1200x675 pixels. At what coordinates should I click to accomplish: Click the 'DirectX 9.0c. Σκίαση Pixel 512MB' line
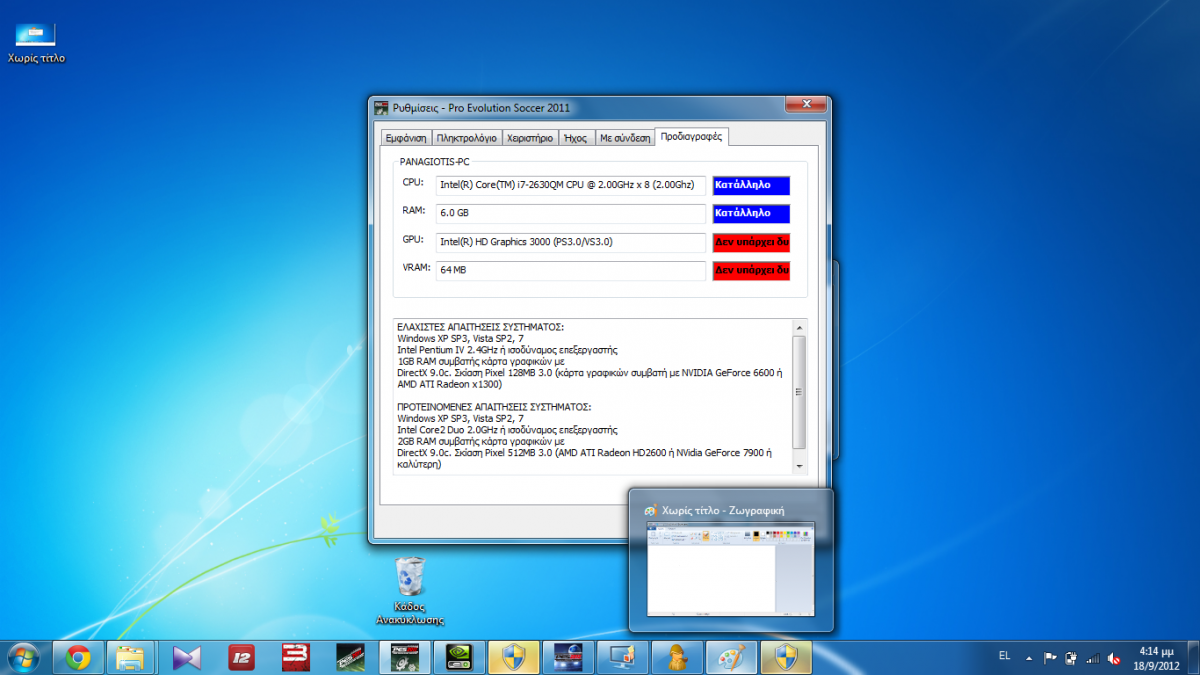(x=586, y=453)
